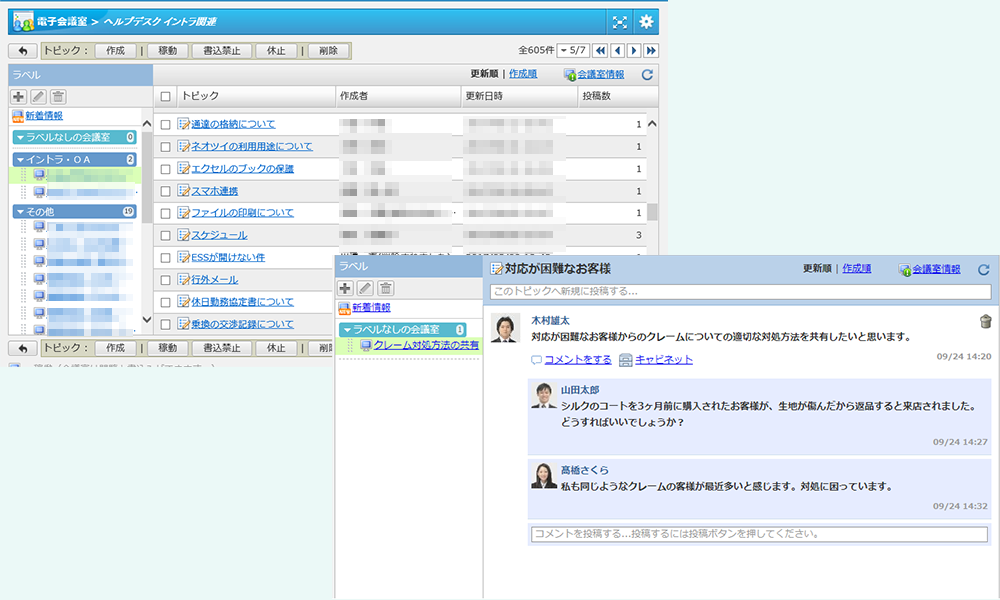Image resolution: width=1000 pixels, height=600 pixels.
Task: Delete the post using trash can icon
Action: coord(985,321)
